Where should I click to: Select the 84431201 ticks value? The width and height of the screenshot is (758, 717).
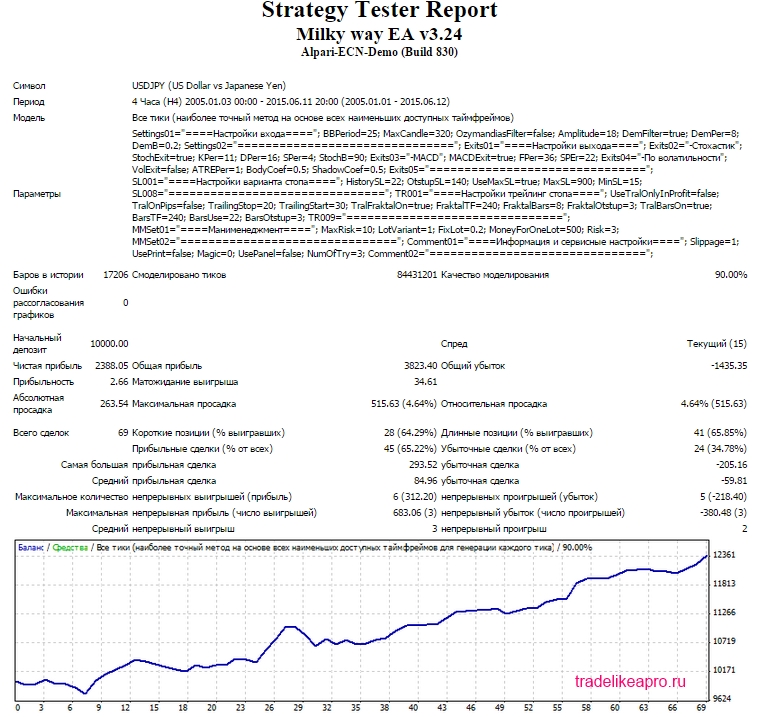point(417,275)
